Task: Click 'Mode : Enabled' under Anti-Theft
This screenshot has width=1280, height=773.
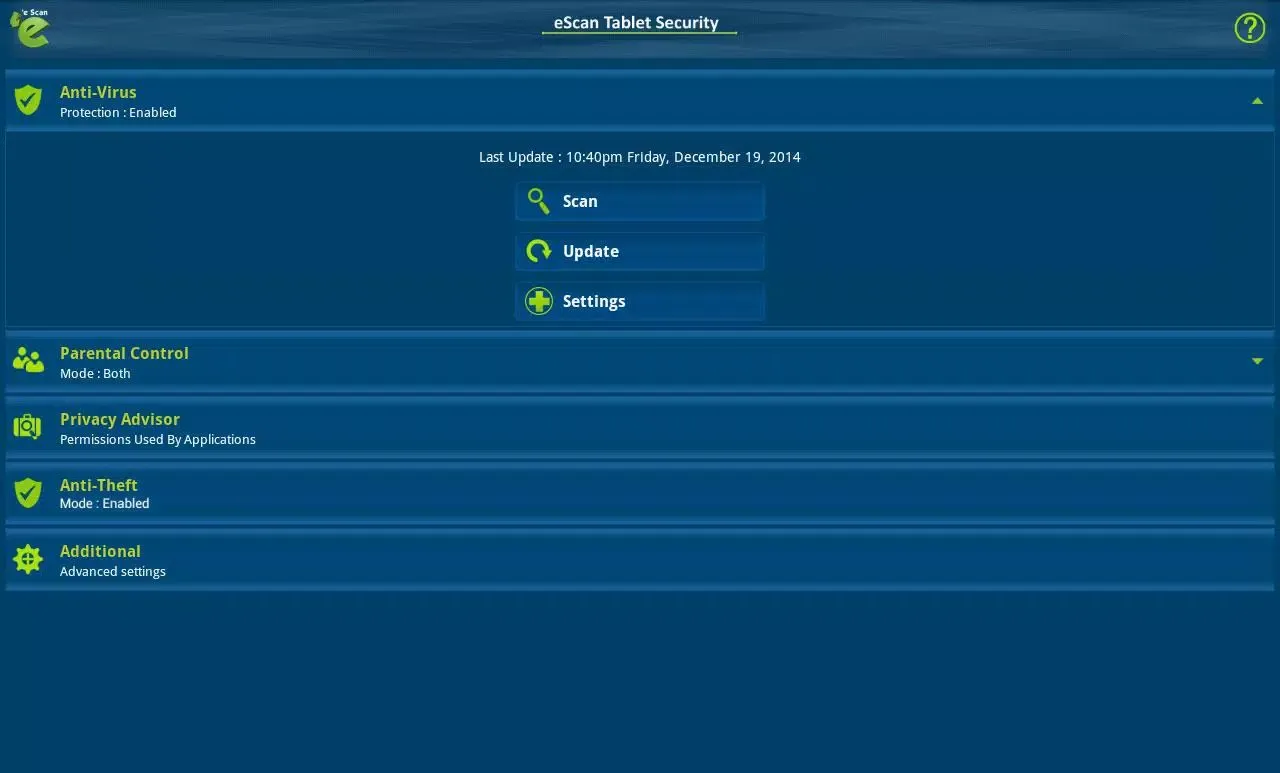Action: (x=105, y=504)
